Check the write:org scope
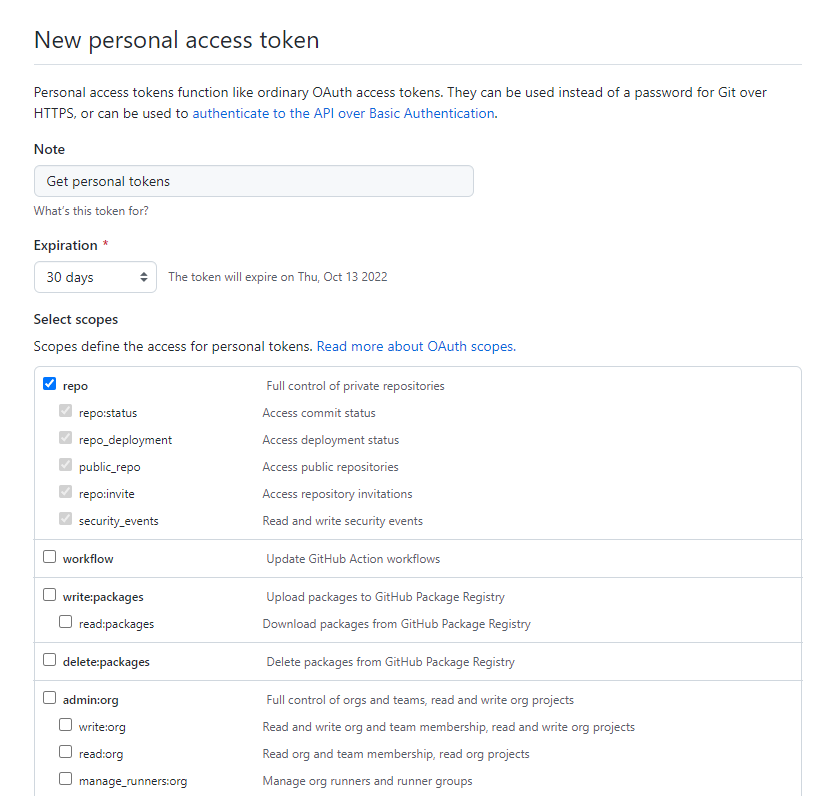820x796 pixels. tap(66, 725)
